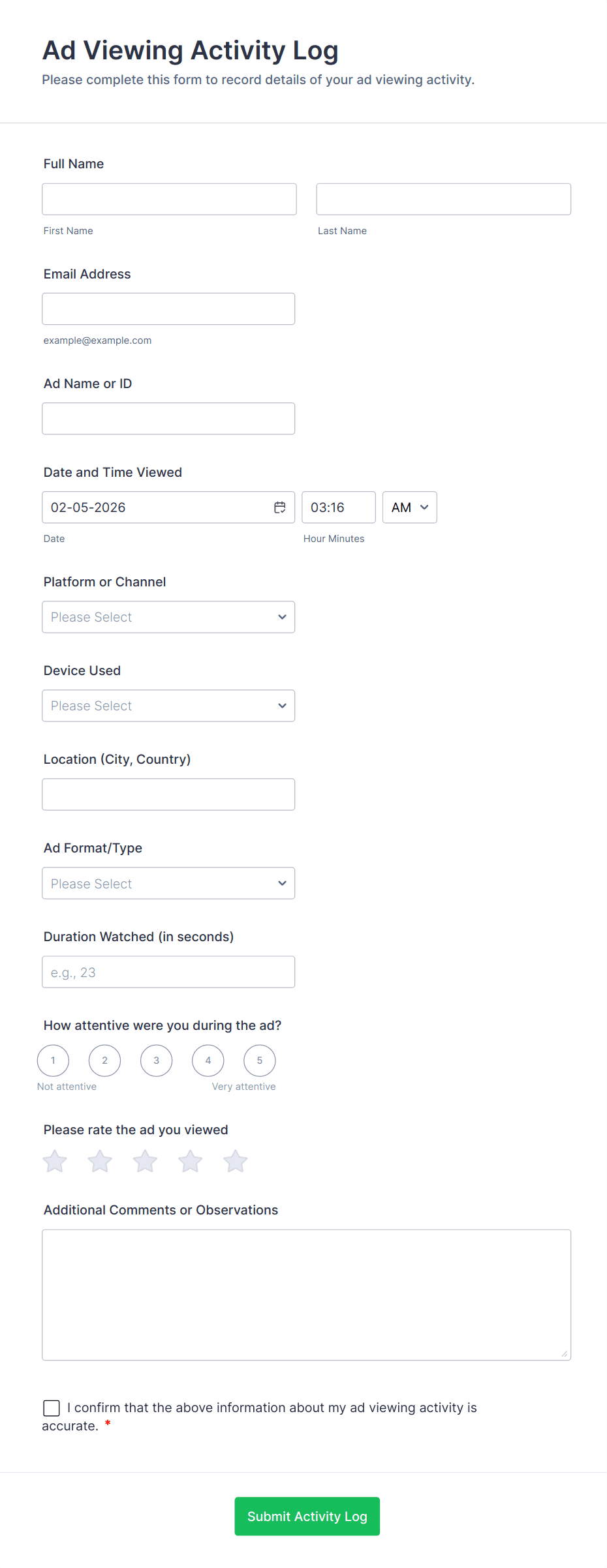Rate the ad two stars
The image size is (607, 1568).
[100, 1161]
